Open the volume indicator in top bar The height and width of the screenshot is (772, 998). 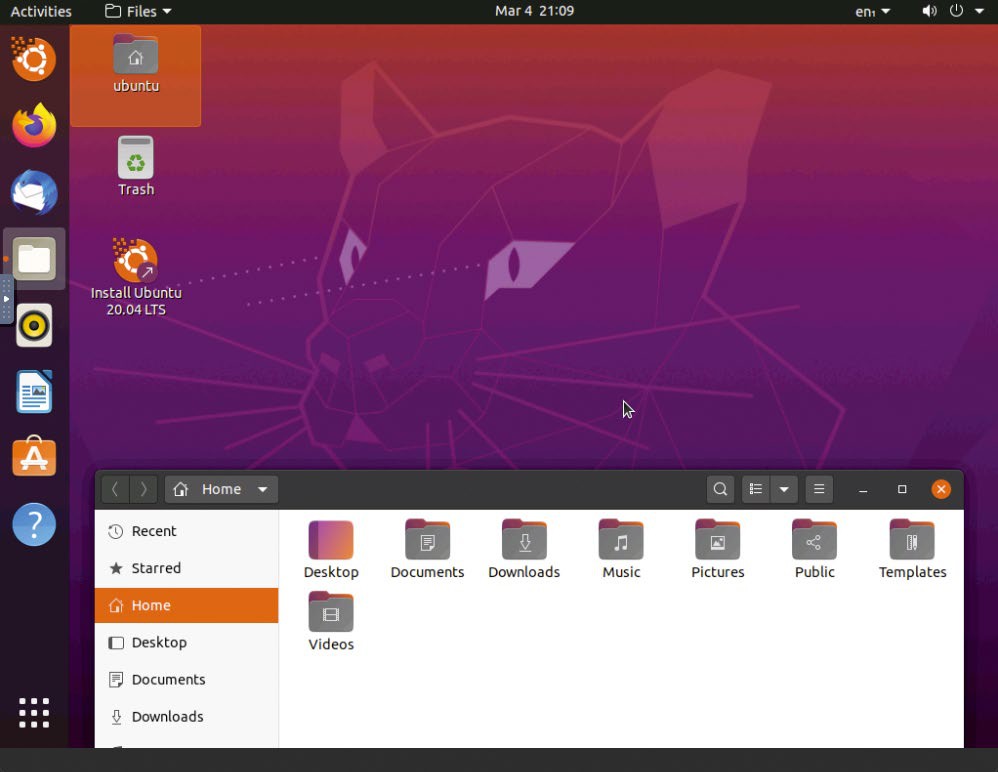(929, 11)
